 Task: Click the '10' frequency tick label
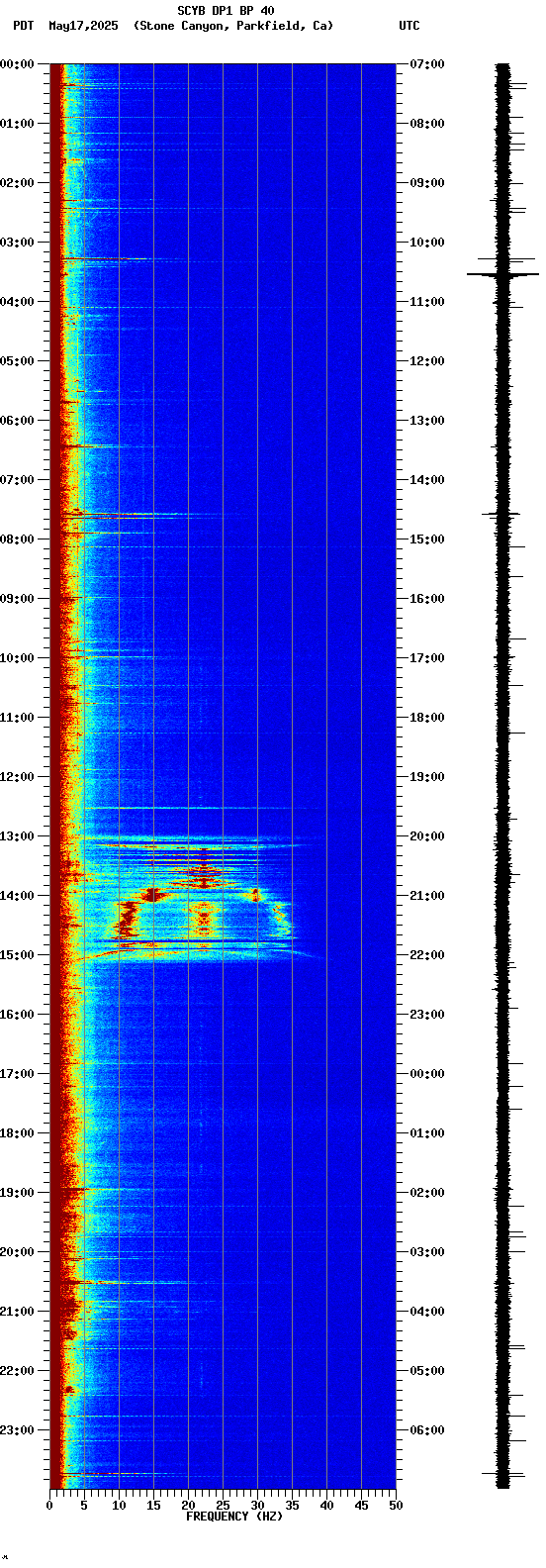coord(119,1506)
